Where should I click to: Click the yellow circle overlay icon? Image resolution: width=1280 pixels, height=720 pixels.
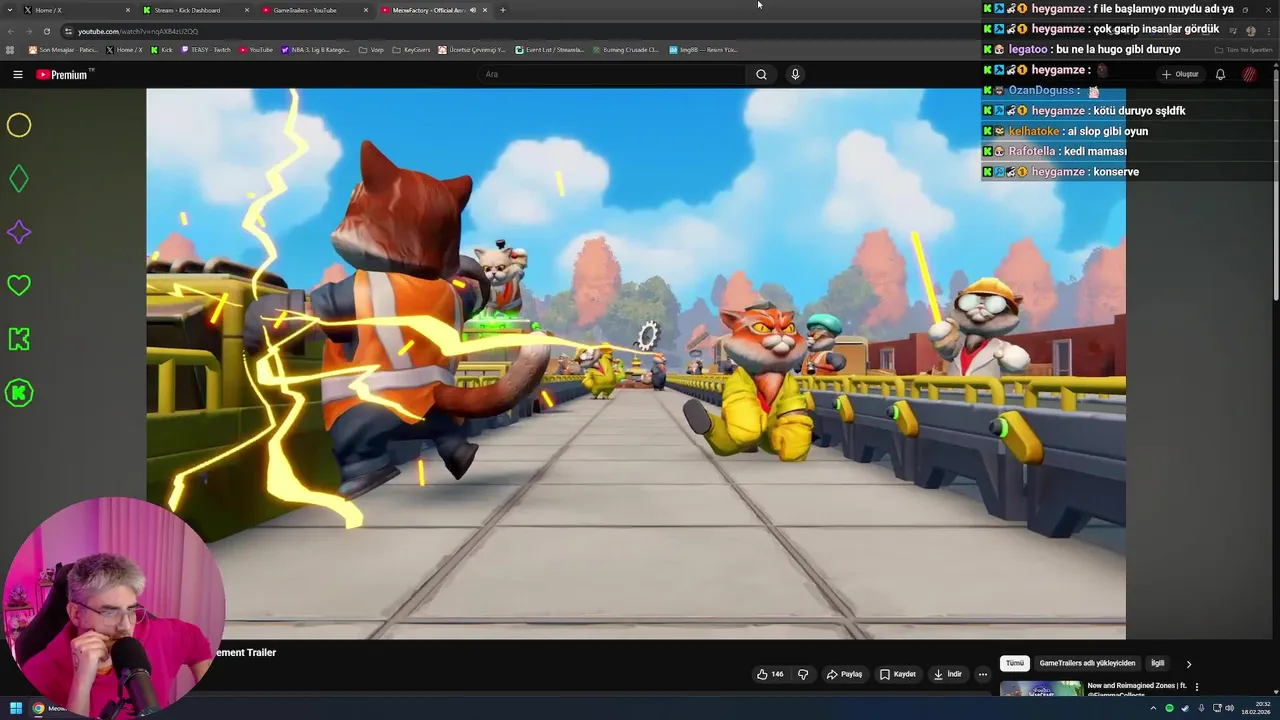(19, 125)
